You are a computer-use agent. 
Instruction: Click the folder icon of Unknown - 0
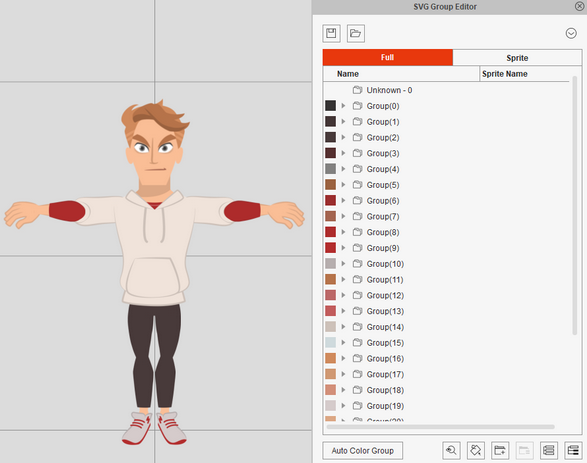click(358, 90)
